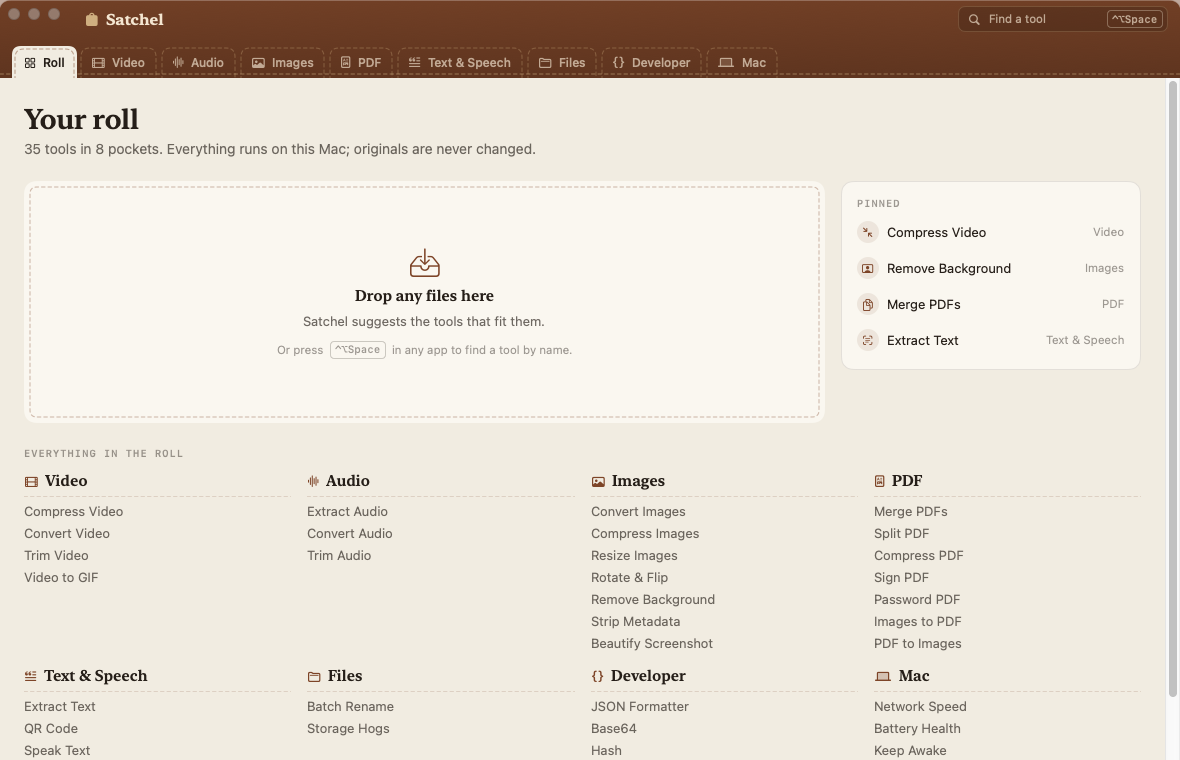The image size is (1180, 760).
Task: Open the Developer tab
Action: [651, 62]
